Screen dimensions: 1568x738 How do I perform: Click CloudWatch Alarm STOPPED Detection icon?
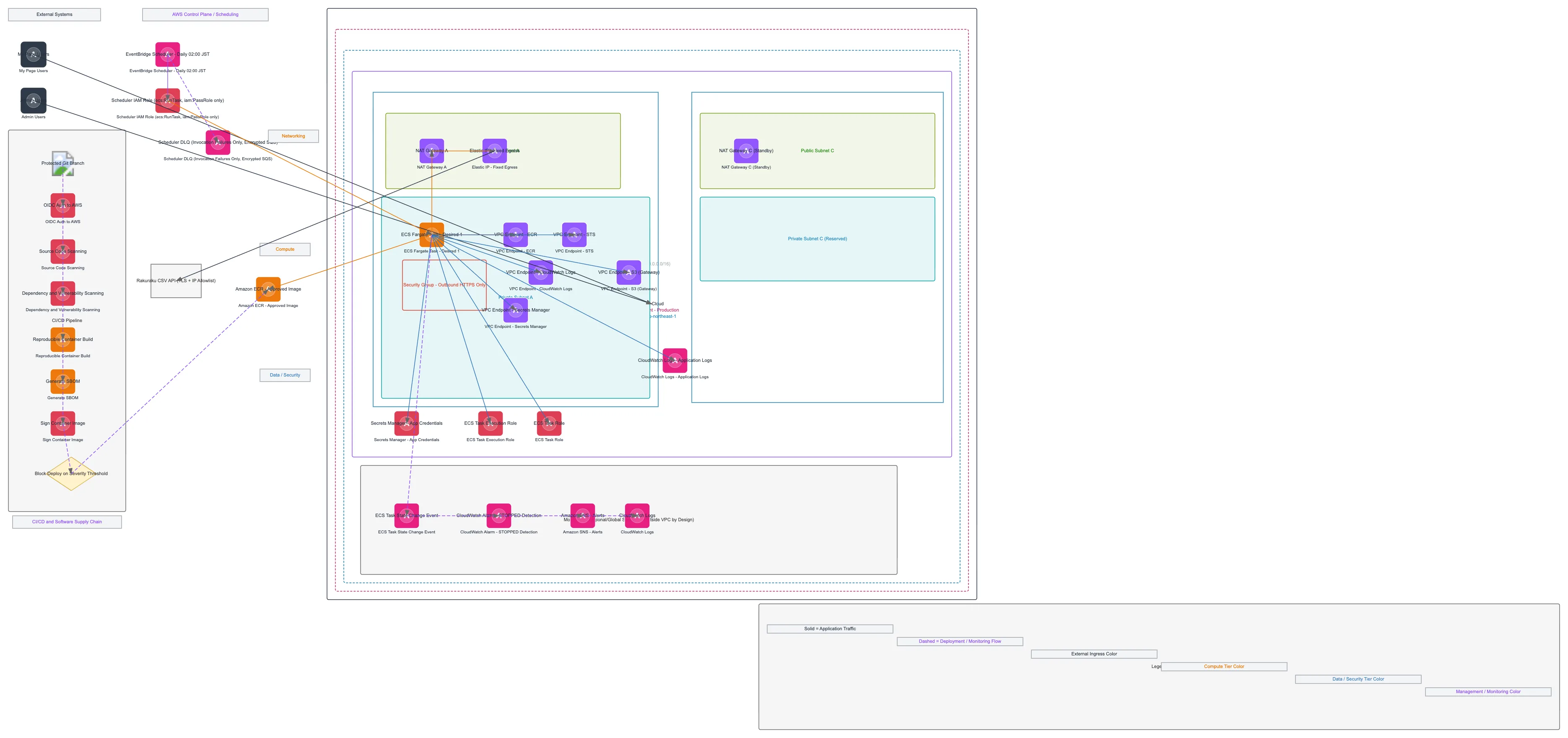[499, 516]
